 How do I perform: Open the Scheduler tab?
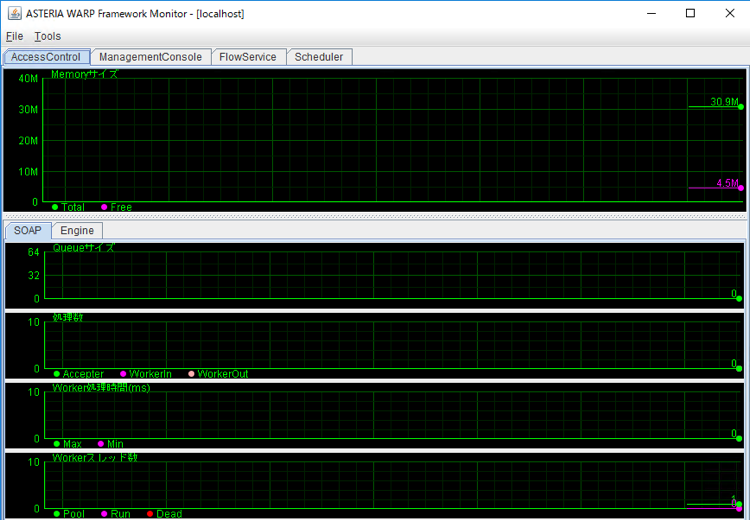(319, 57)
